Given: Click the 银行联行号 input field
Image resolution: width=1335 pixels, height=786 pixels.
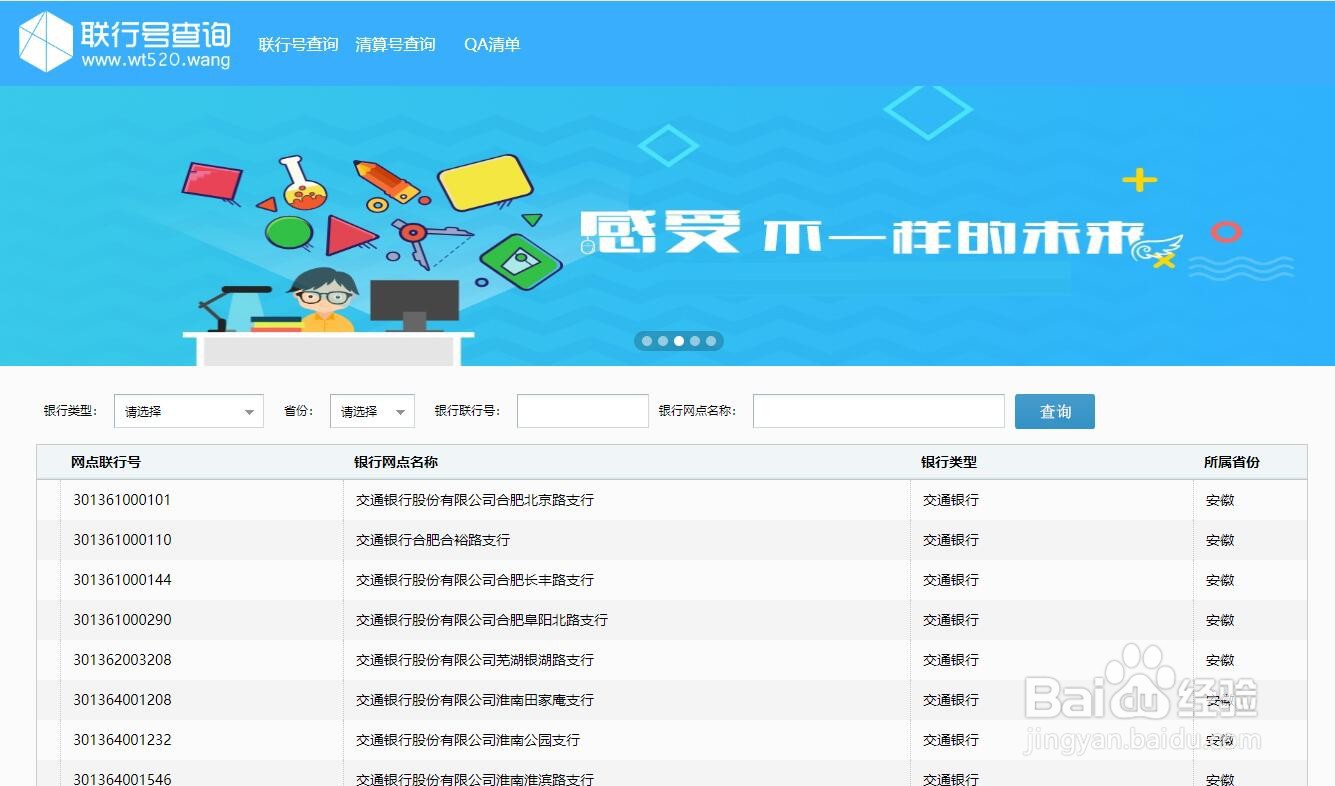Looking at the screenshot, I should pos(582,411).
